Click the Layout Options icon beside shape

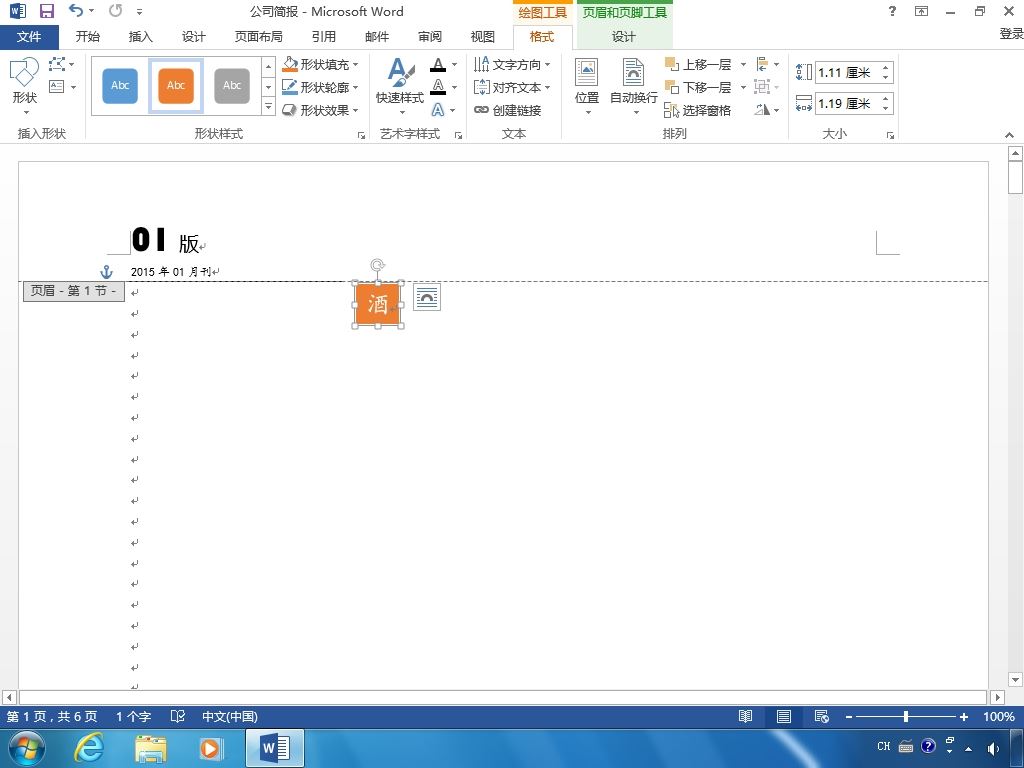pyautogui.click(x=427, y=297)
